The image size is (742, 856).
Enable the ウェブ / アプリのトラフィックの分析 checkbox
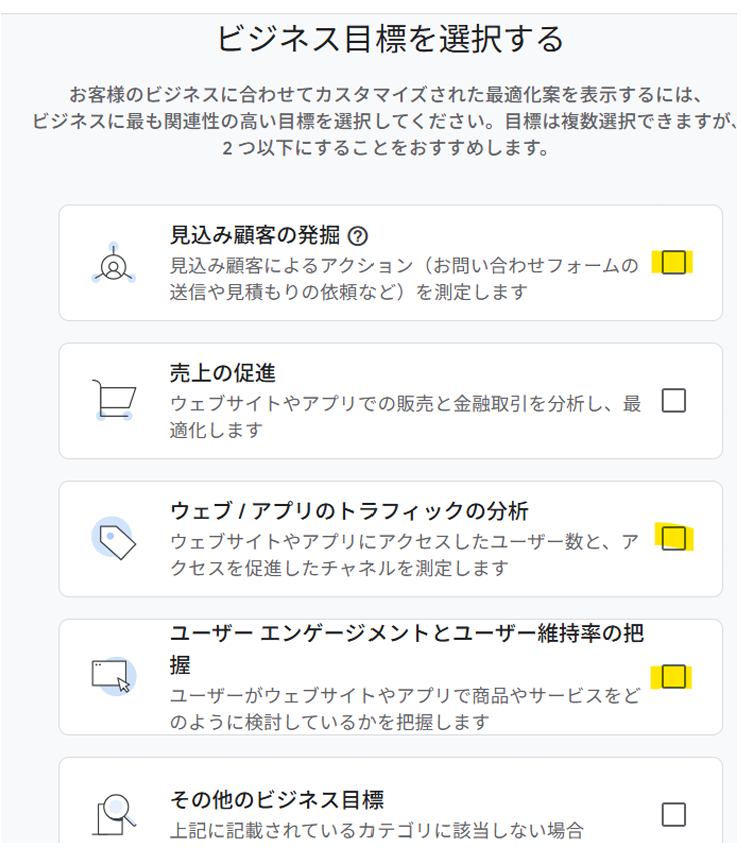point(674,539)
